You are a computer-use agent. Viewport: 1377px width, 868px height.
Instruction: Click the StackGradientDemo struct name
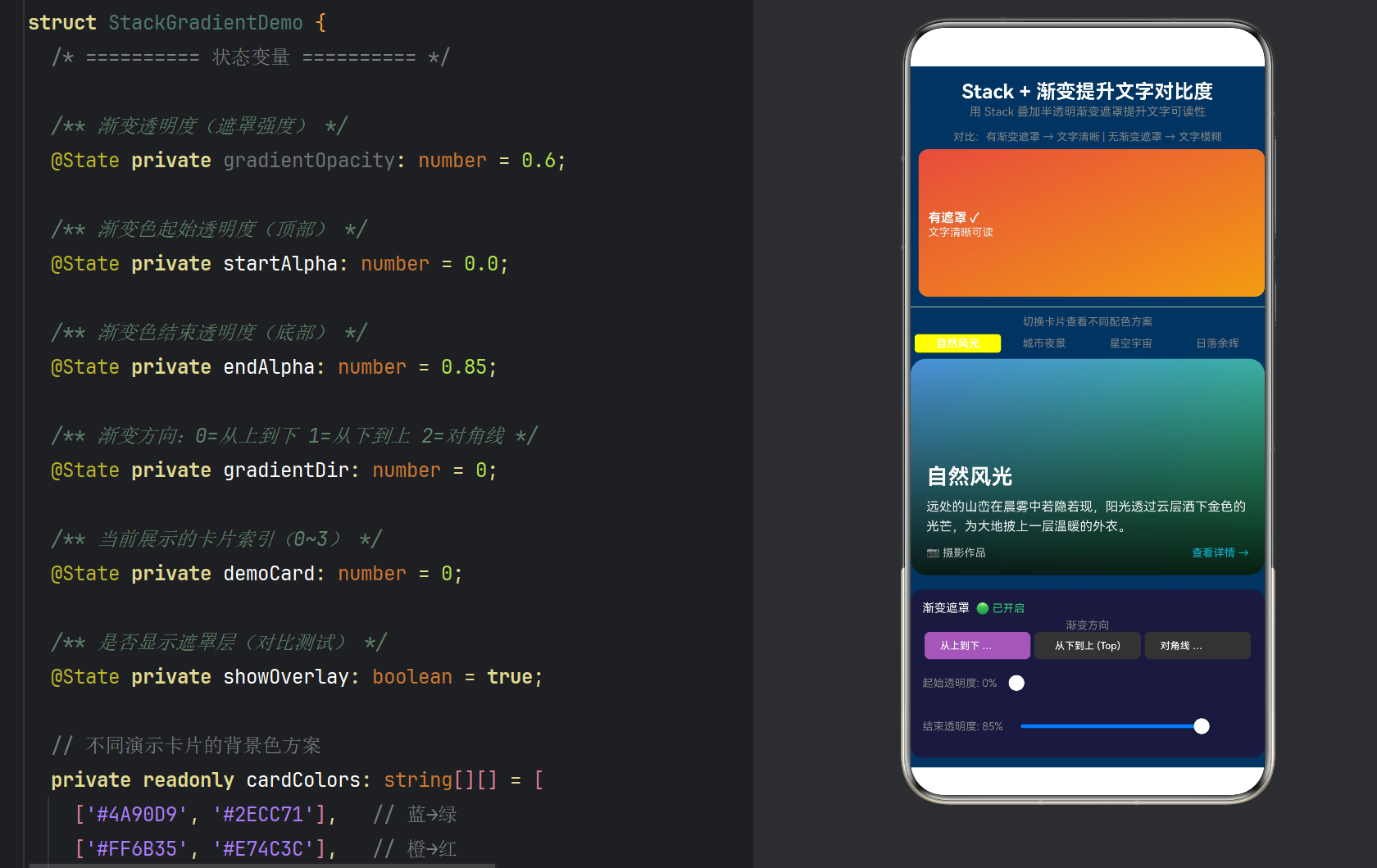[x=206, y=23]
